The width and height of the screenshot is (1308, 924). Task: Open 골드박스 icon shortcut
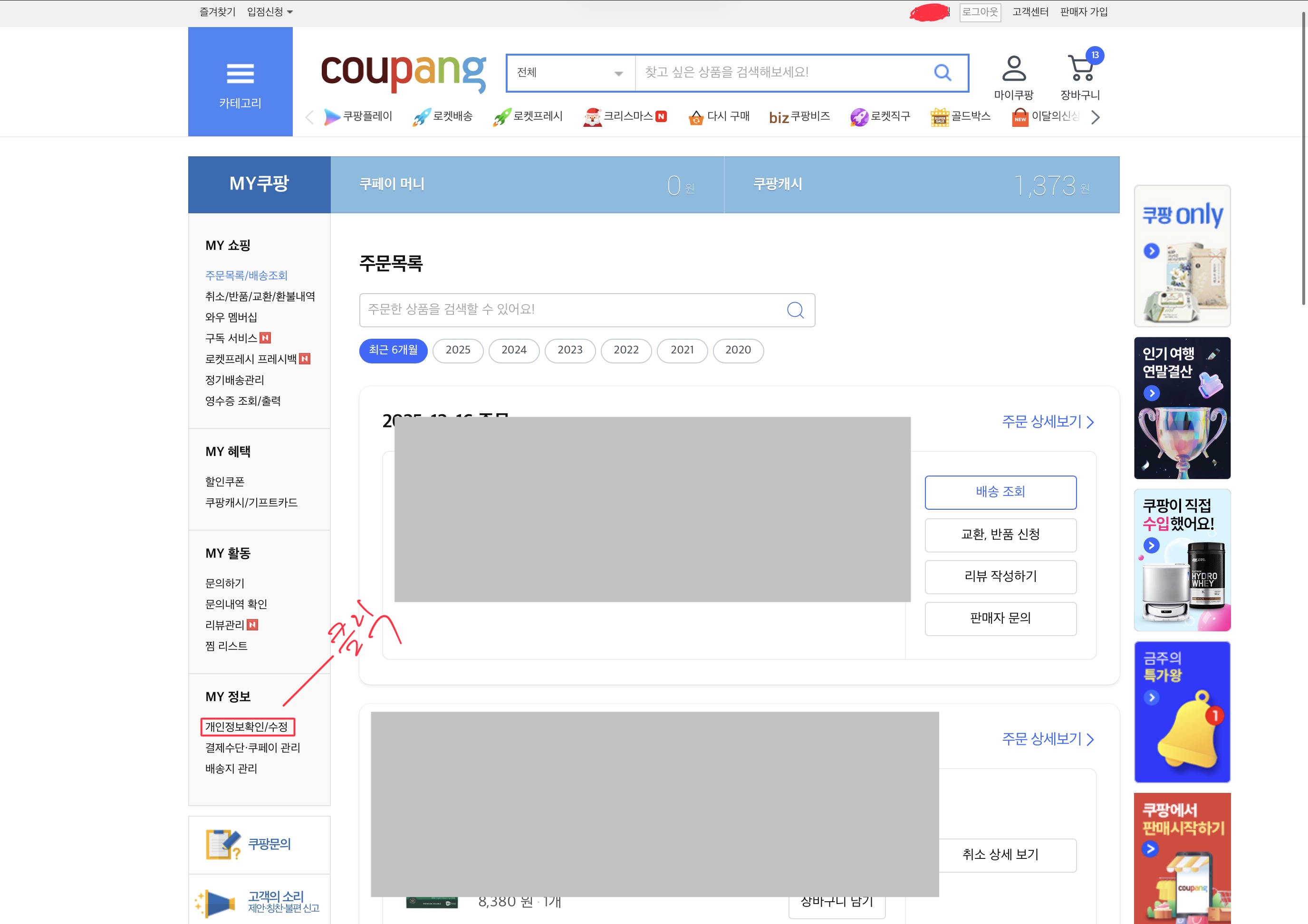pos(940,117)
